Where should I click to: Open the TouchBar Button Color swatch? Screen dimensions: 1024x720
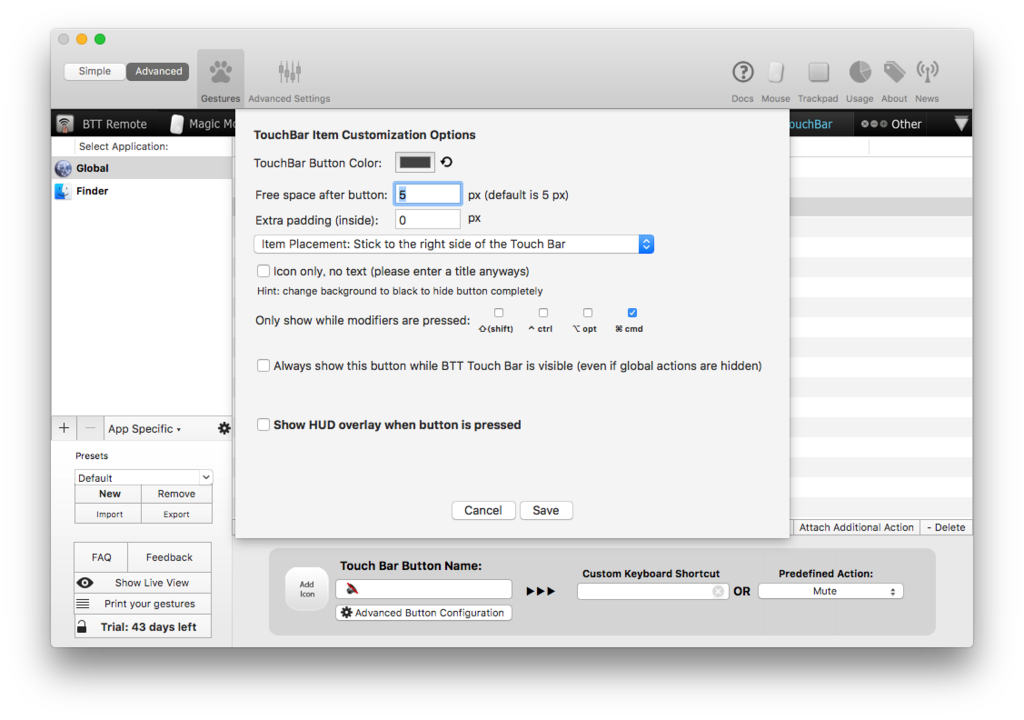(415, 162)
